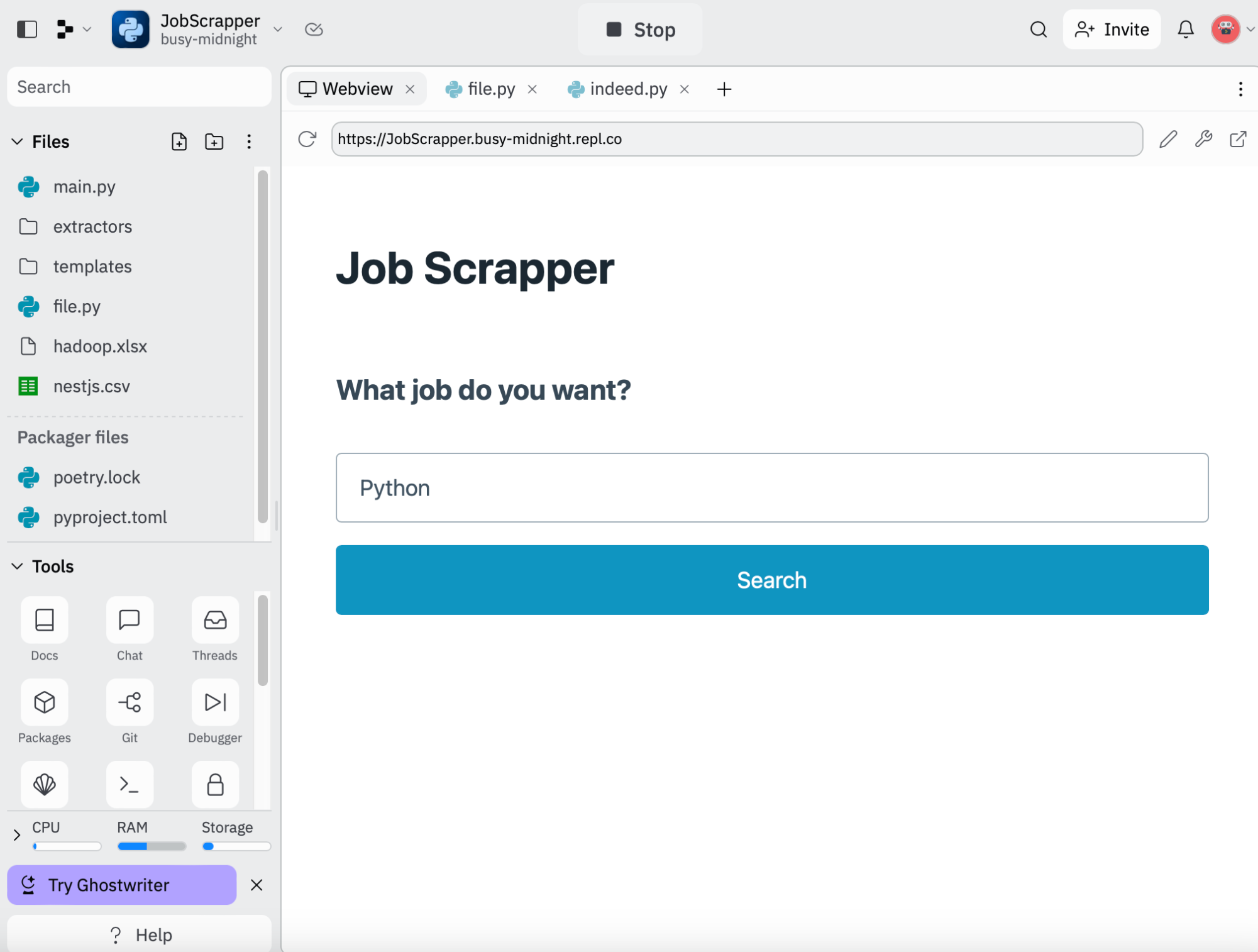Viewport: 1258px width, 952px height.
Task: Toggle the left sidebar panel
Action: pyautogui.click(x=27, y=30)
